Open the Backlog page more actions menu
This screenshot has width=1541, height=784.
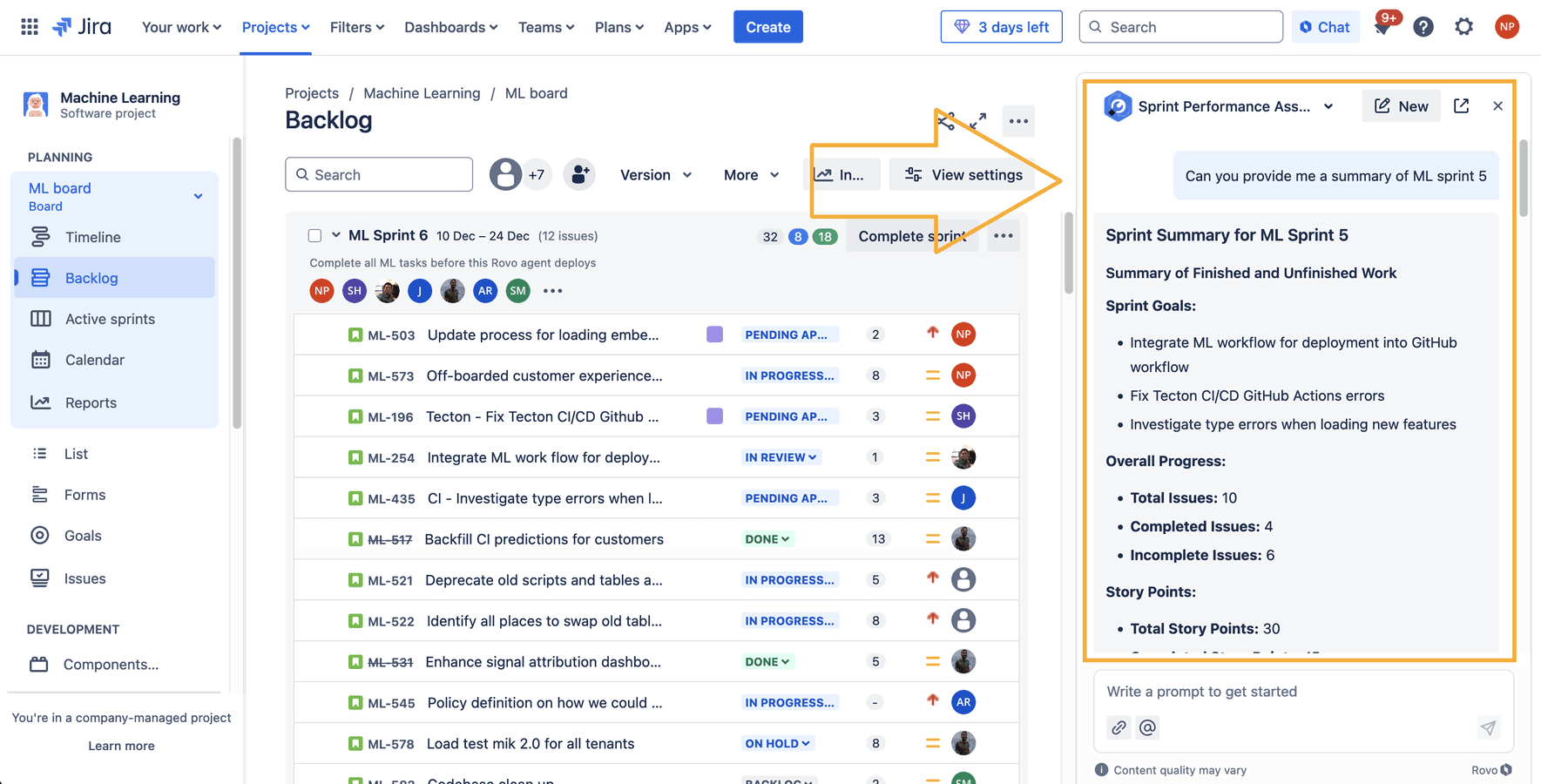(x=1018, y=121)
